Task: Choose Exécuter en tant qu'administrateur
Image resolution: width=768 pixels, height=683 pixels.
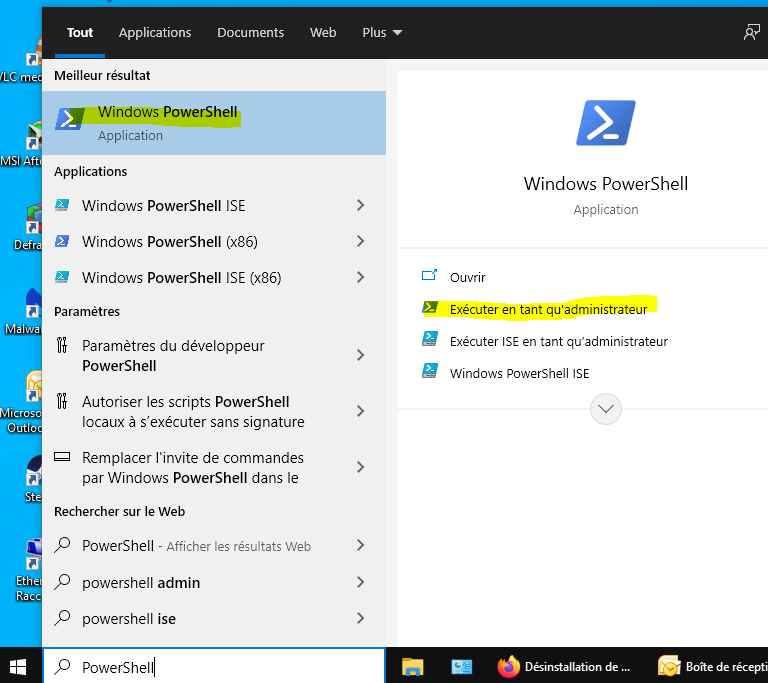Action: click(x=549, y=309)
